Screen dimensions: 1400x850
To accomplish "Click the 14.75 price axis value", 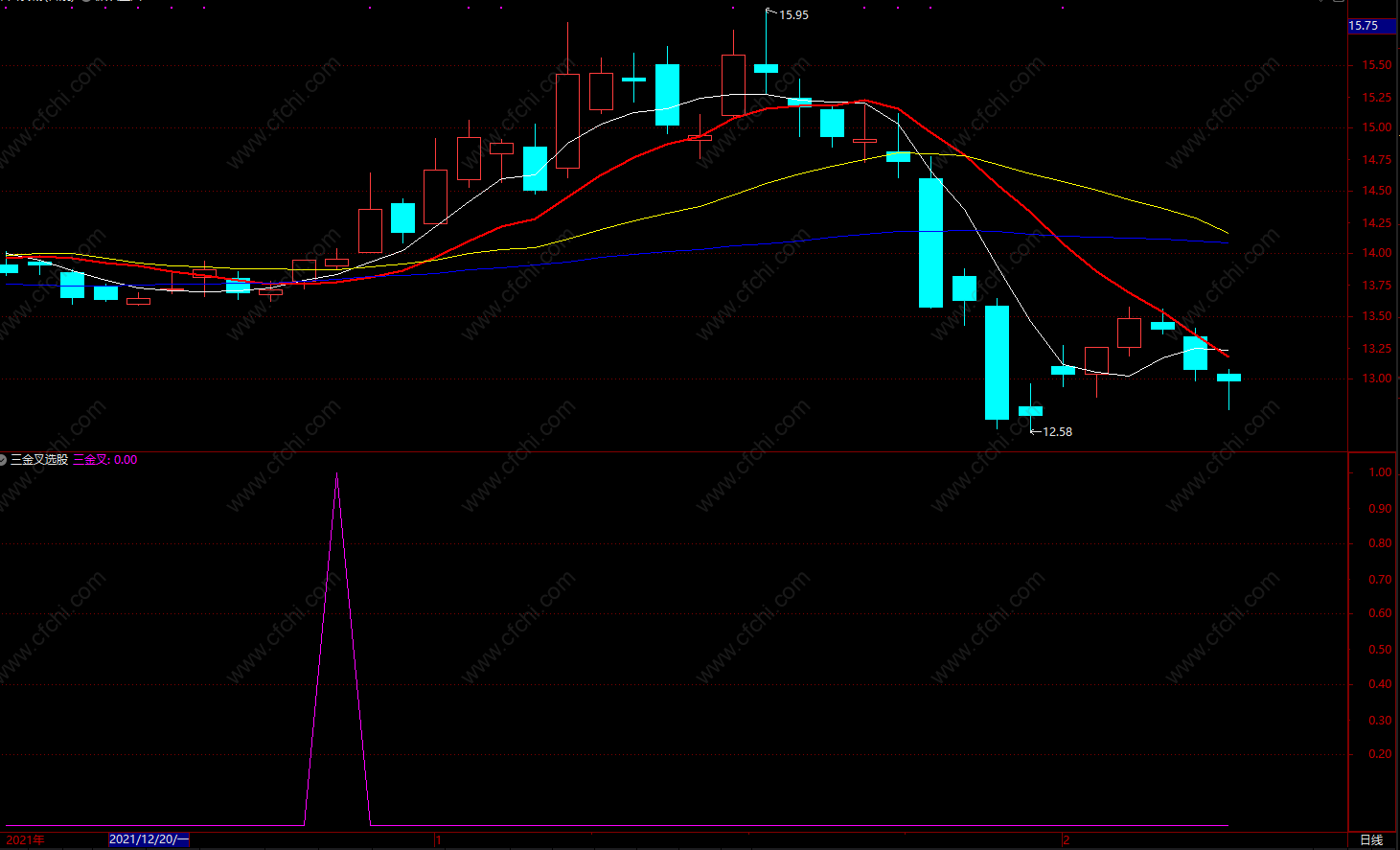I will (x=1377, y=160).
